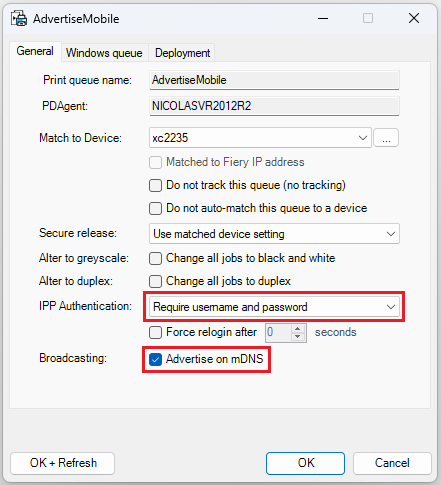Increase Force relogin seconds with up arrow
441x485 pixels.
click(x=298, y=328)
